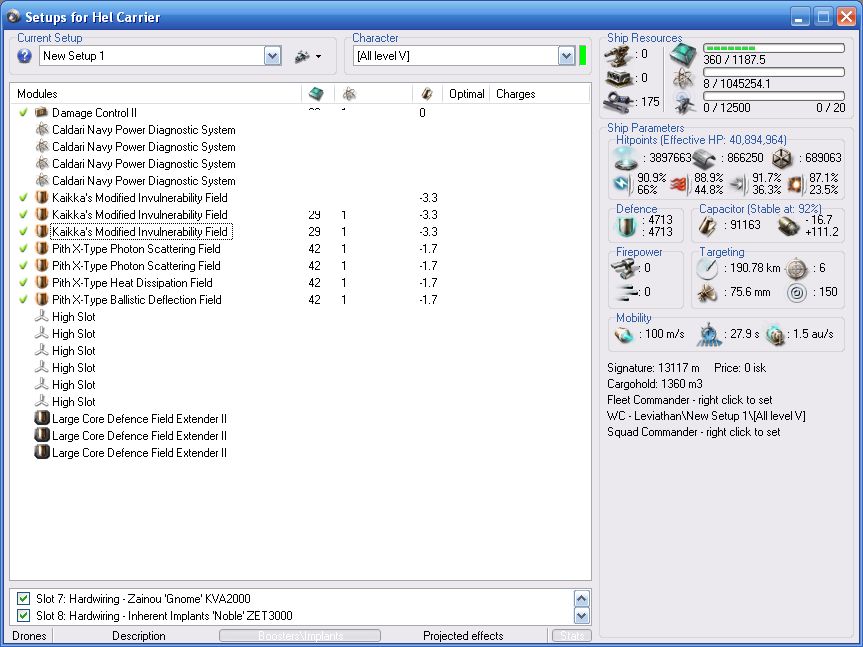Click the Signature: 13117 m text

pyautogui.click(x=653, y=368)
